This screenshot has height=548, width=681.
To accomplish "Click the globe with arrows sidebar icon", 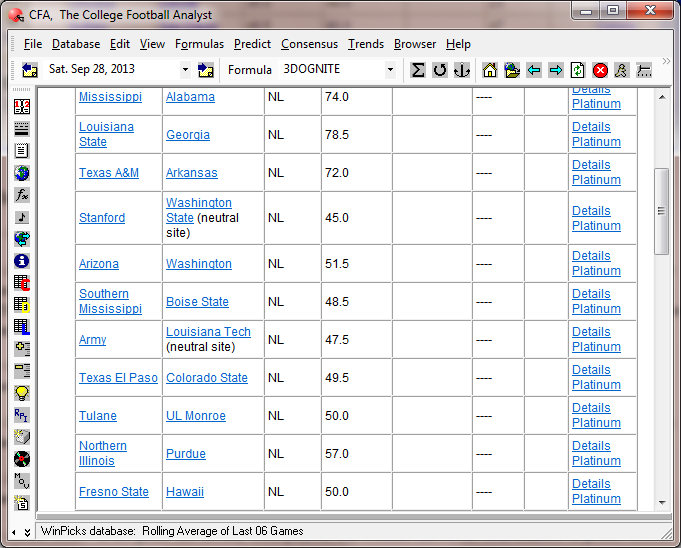I will click(x=22, y=239).
